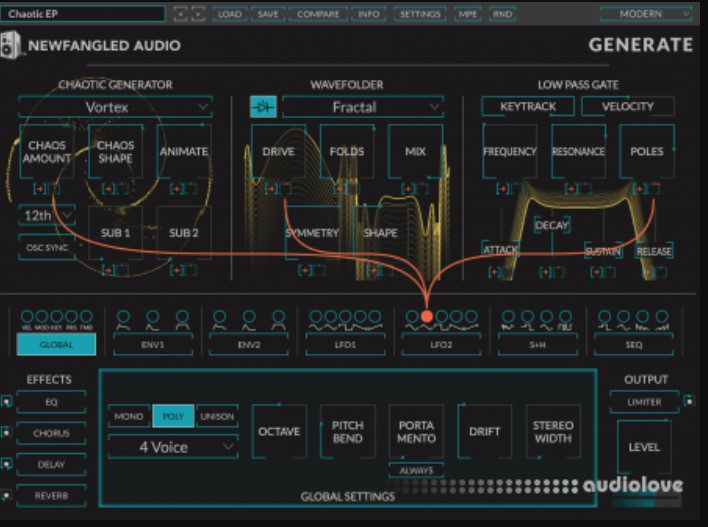708x527 pixels.
Task: Select the PRS modulation source circle
Action: tap(71, 316)
